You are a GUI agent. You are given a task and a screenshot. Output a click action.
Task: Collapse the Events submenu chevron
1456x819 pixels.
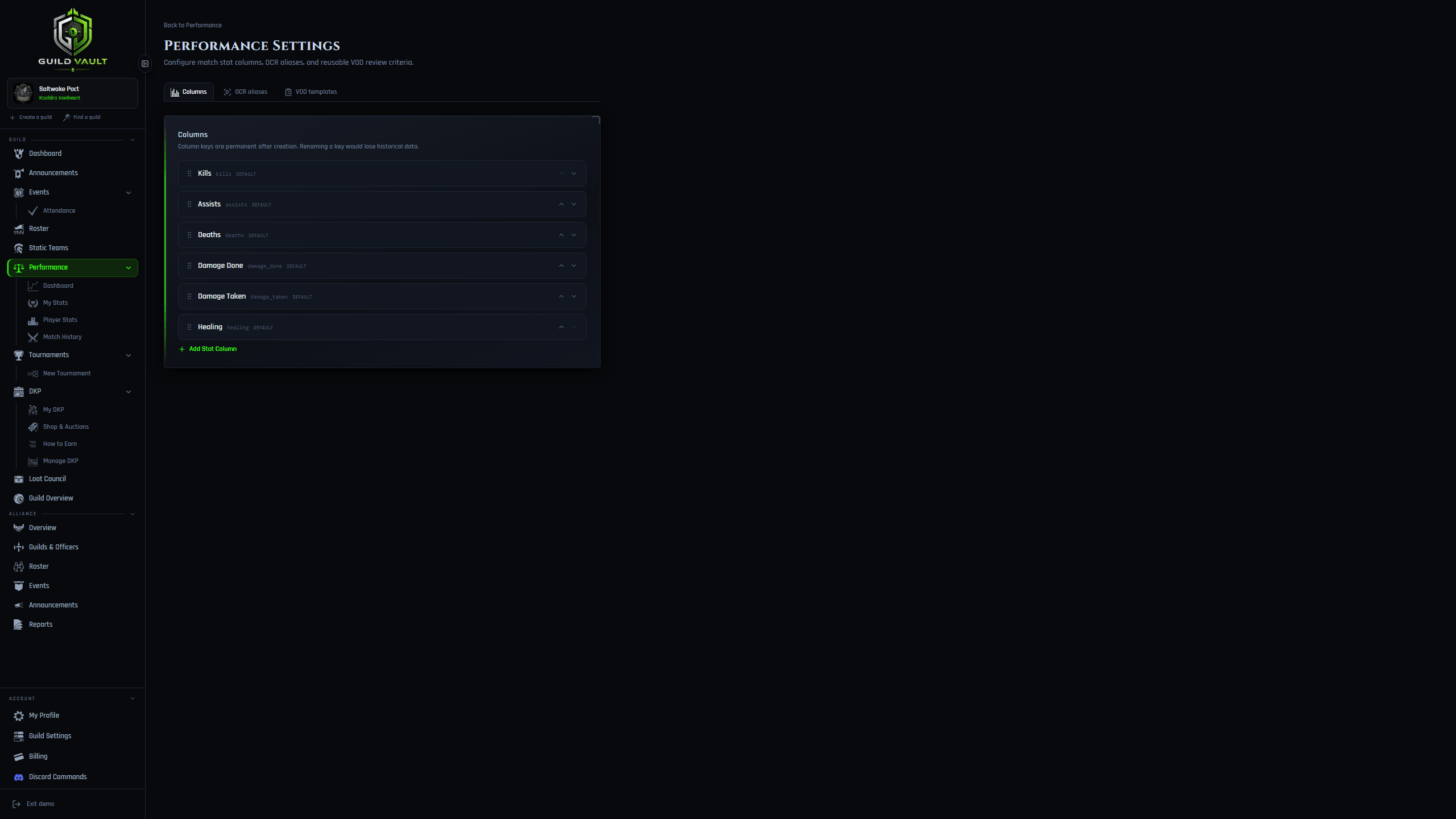(129, 193)
